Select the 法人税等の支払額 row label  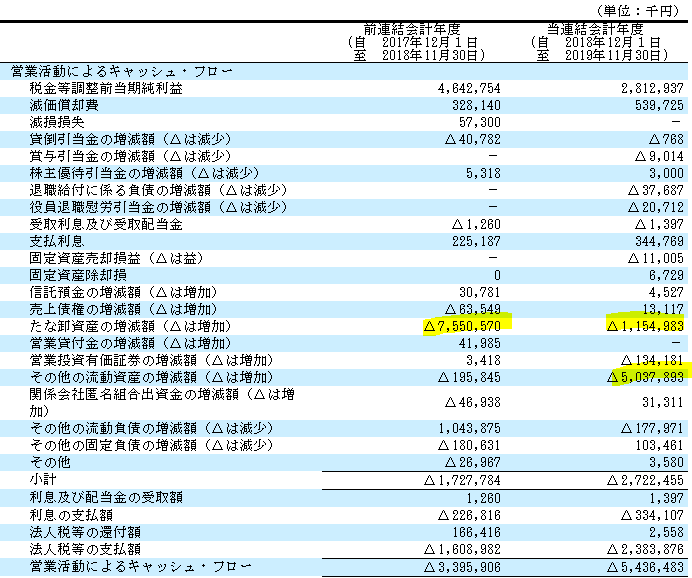(x=85, y=549)
